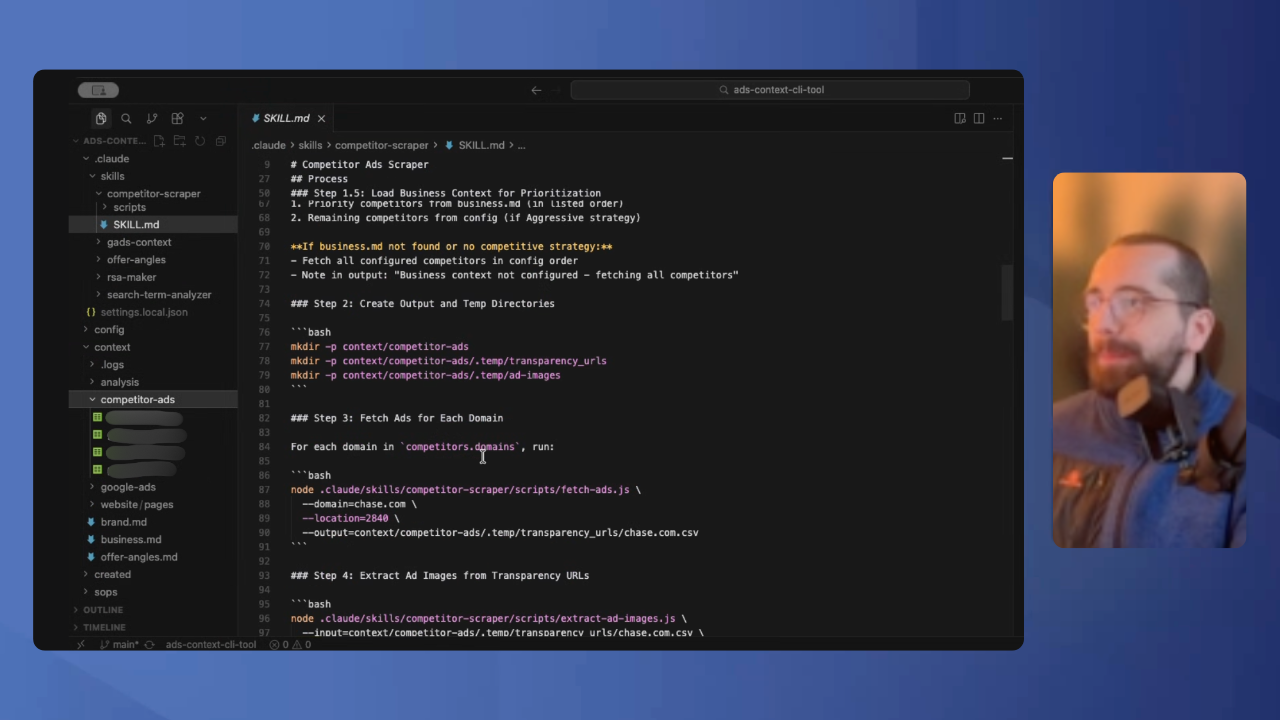Refresh the explorer file tree
The height and width of the screenshot is (720, 1280).
(200, 141)
